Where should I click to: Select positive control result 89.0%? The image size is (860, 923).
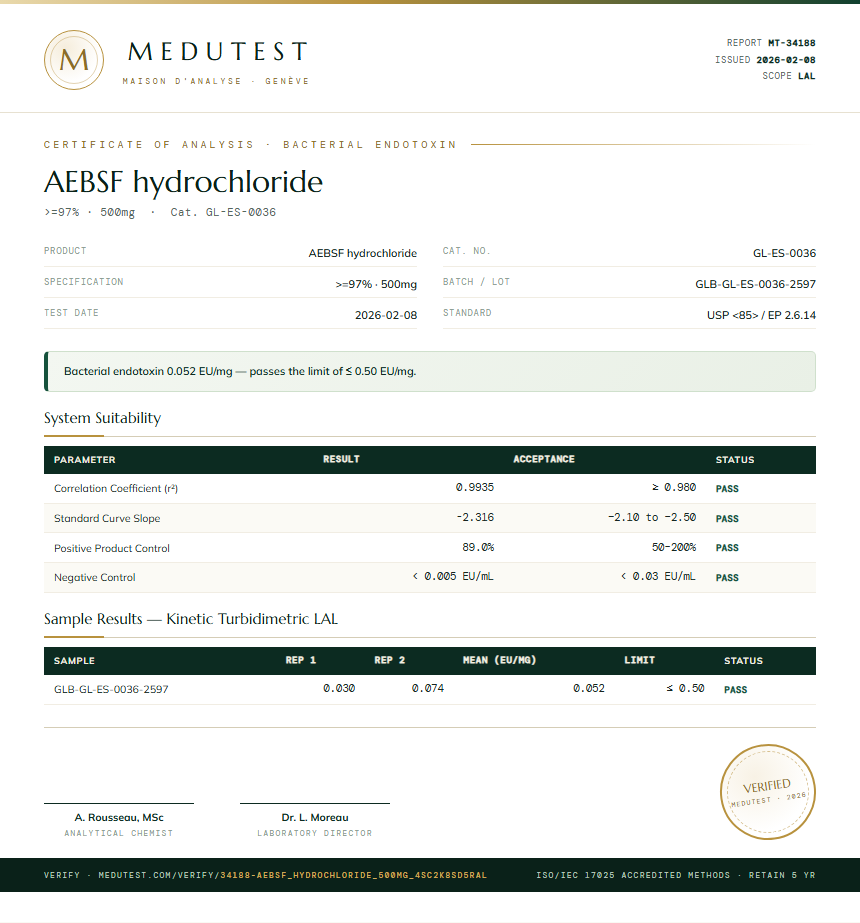point(478,547)
